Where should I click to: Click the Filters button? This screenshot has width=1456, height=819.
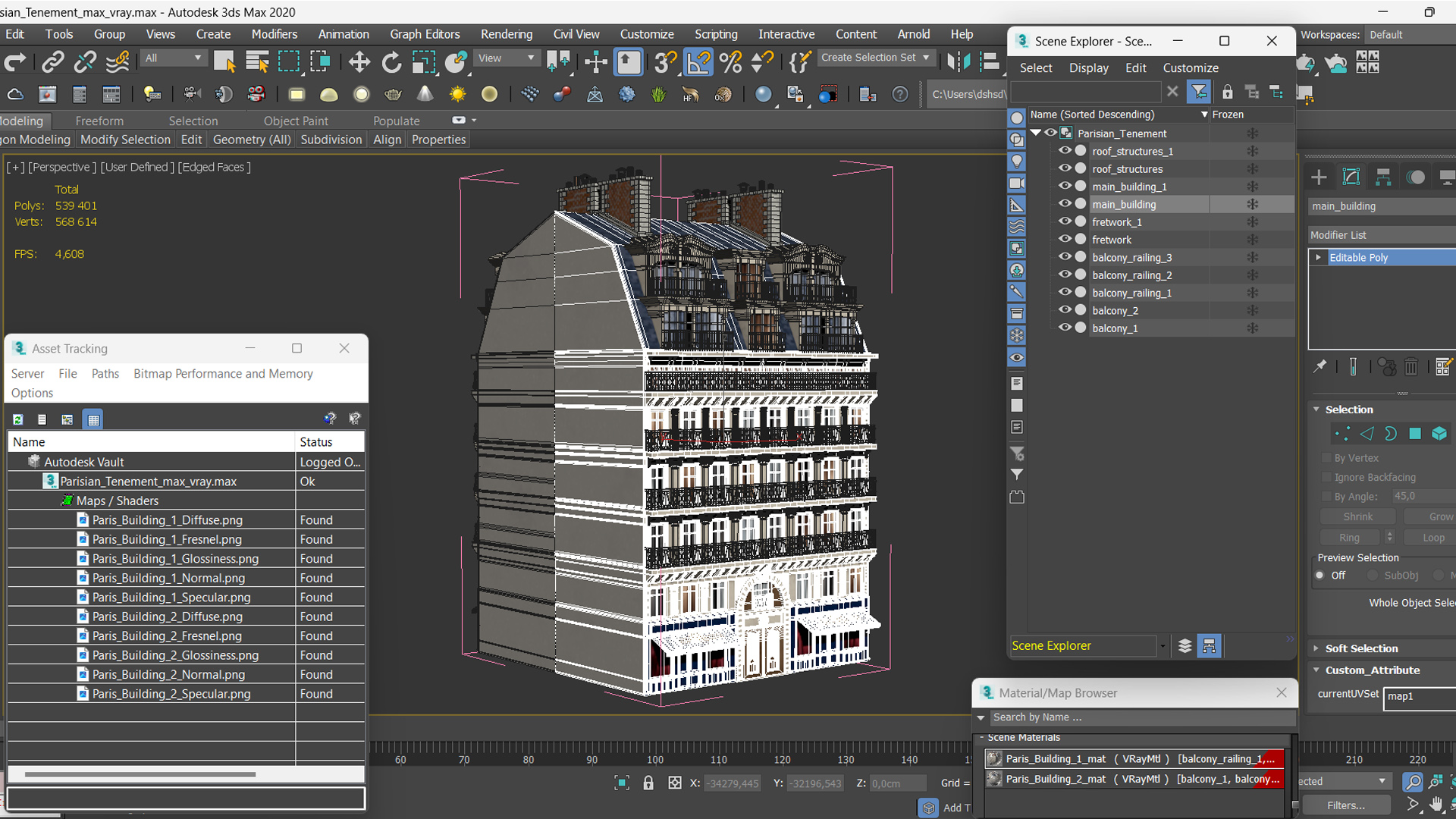coord(1346,805)
